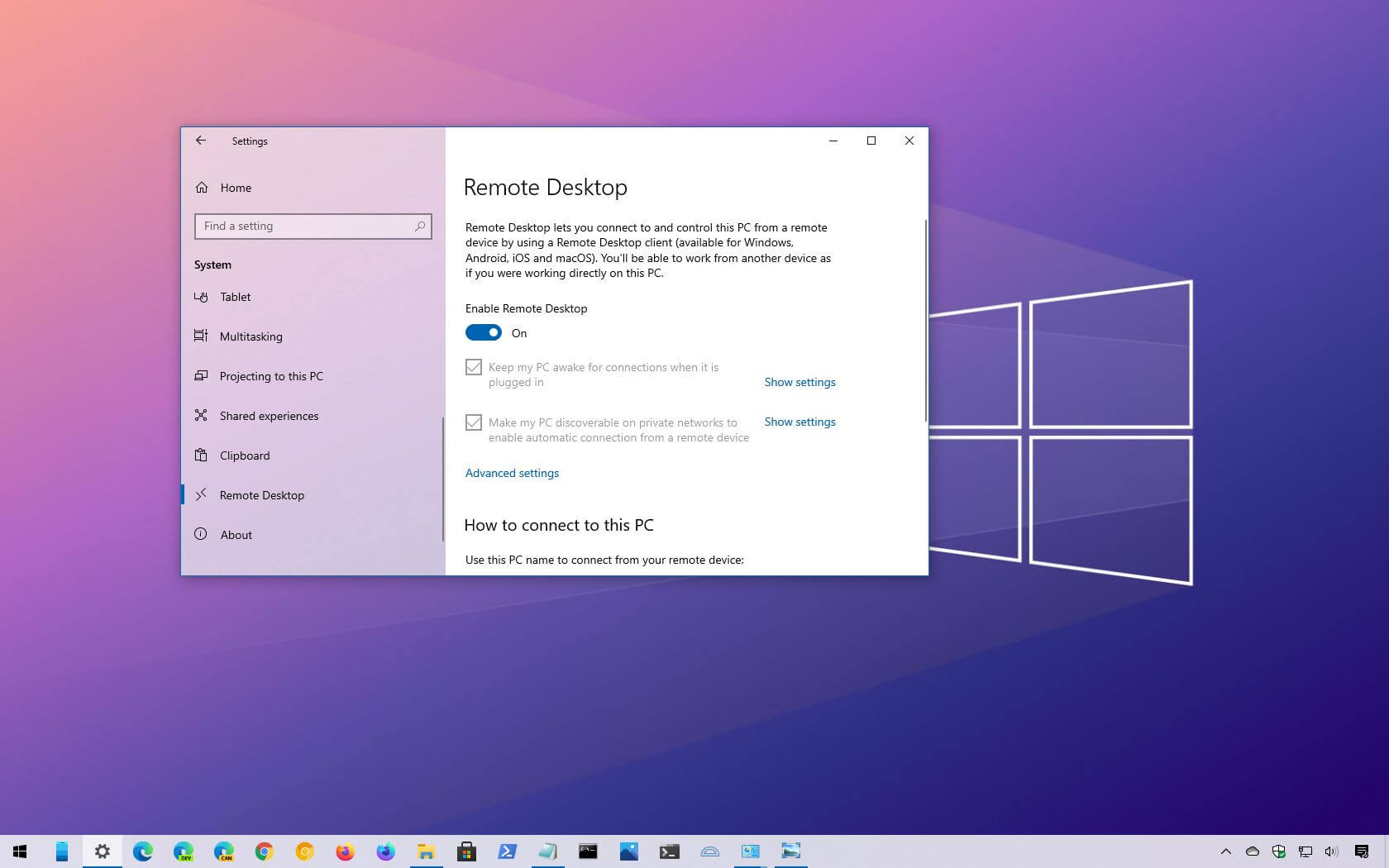Disable the Enable Remote Desktop toggle
Screen dimensions: 1389x868
tap(484, 332)
